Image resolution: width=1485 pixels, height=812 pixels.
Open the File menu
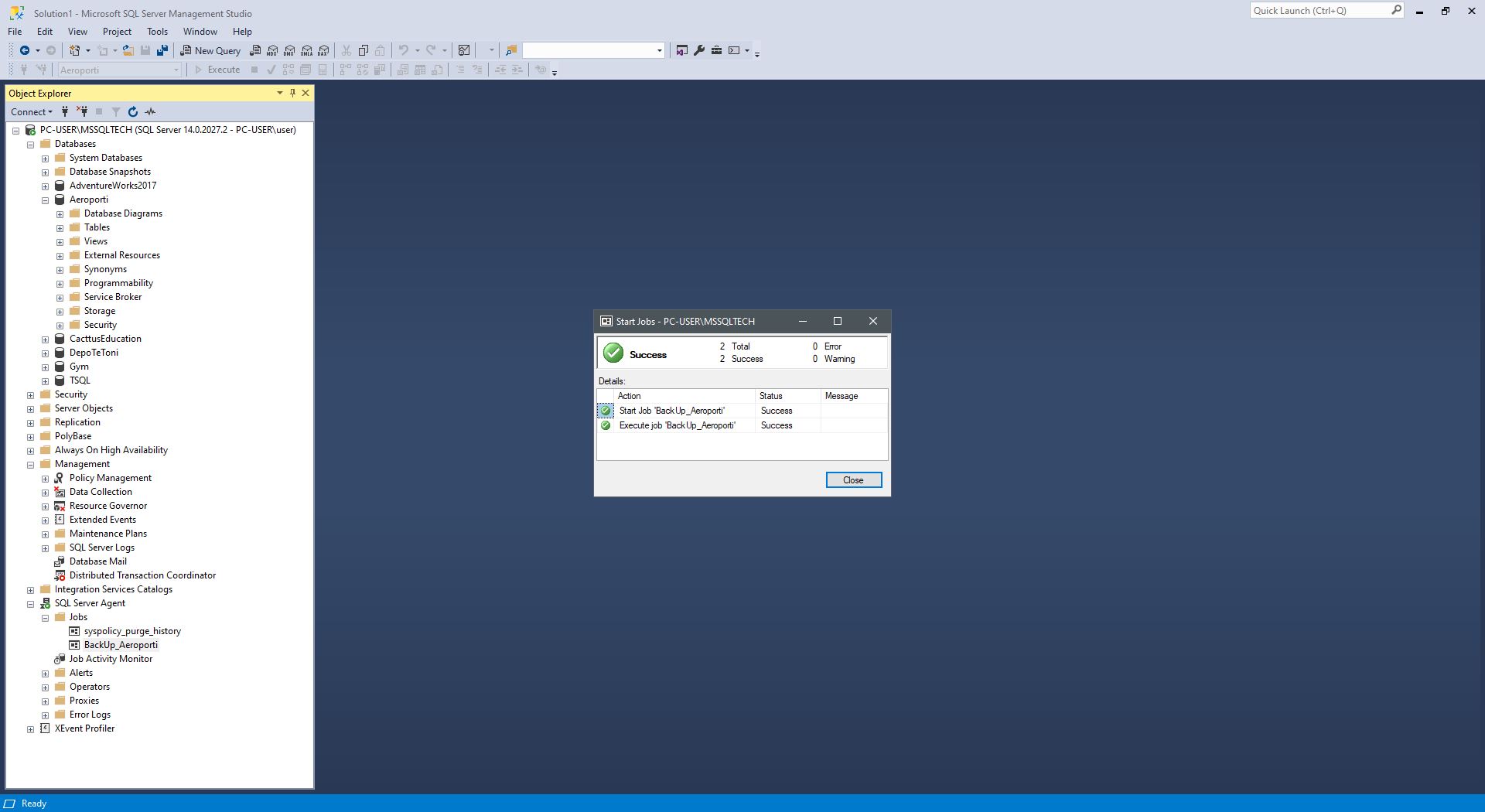pos(15,31)
